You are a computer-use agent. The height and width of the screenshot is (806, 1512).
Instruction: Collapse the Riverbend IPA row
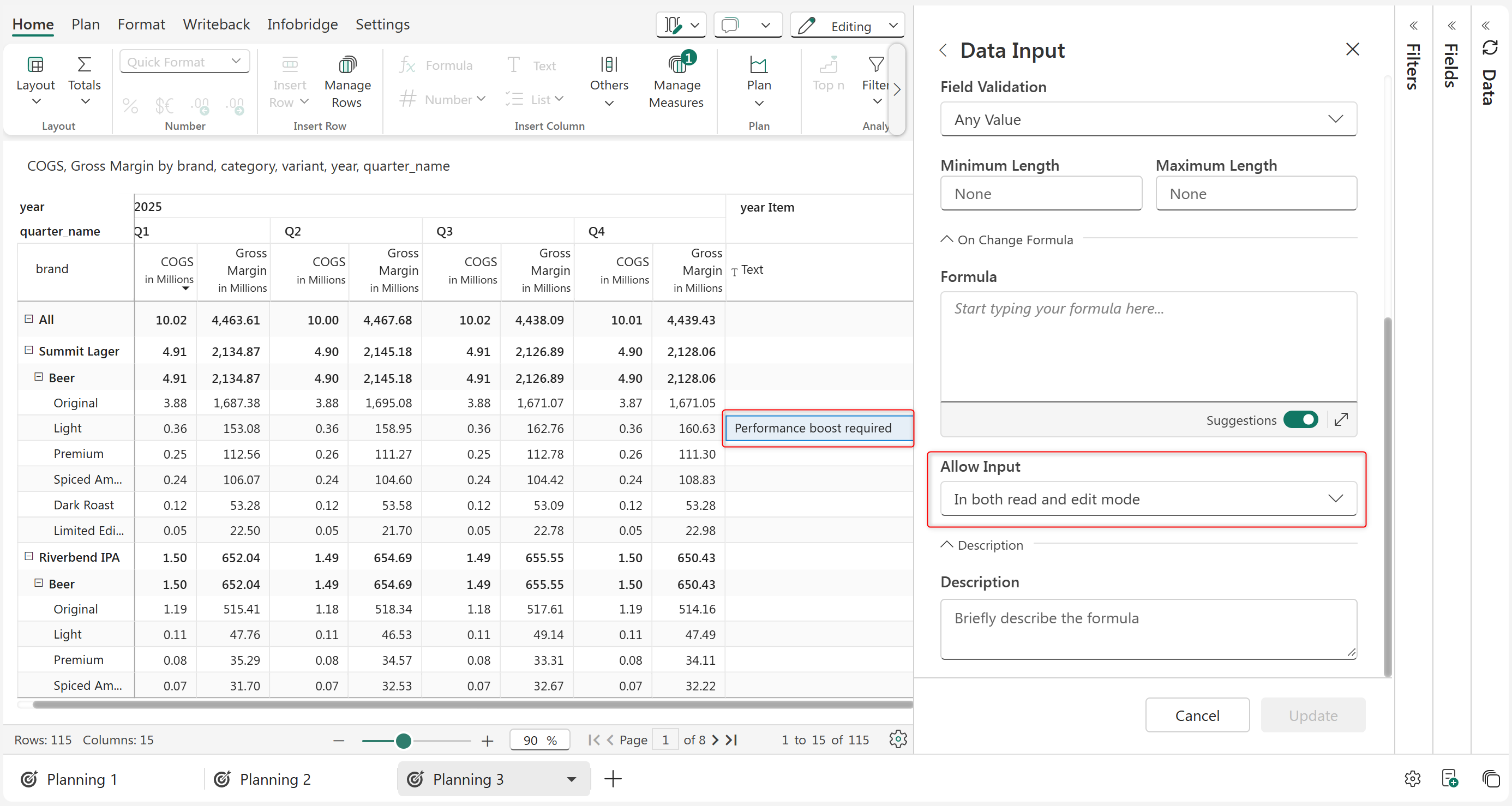click(29, 556)
